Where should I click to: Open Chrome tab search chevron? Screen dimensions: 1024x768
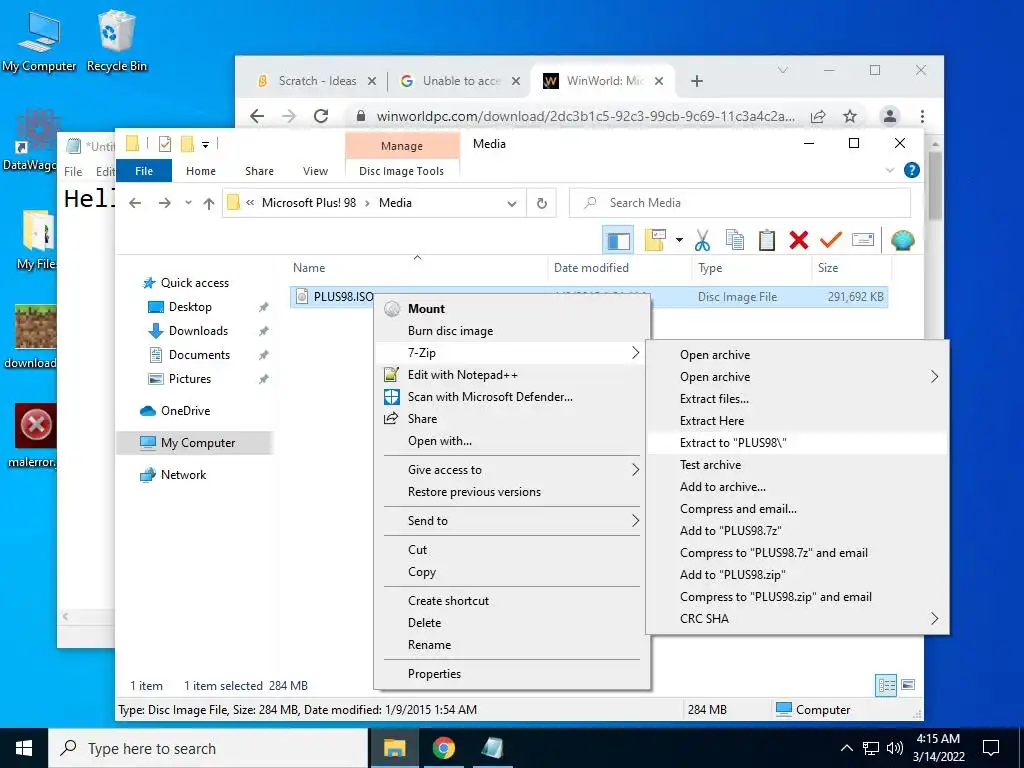coord(783,70)
